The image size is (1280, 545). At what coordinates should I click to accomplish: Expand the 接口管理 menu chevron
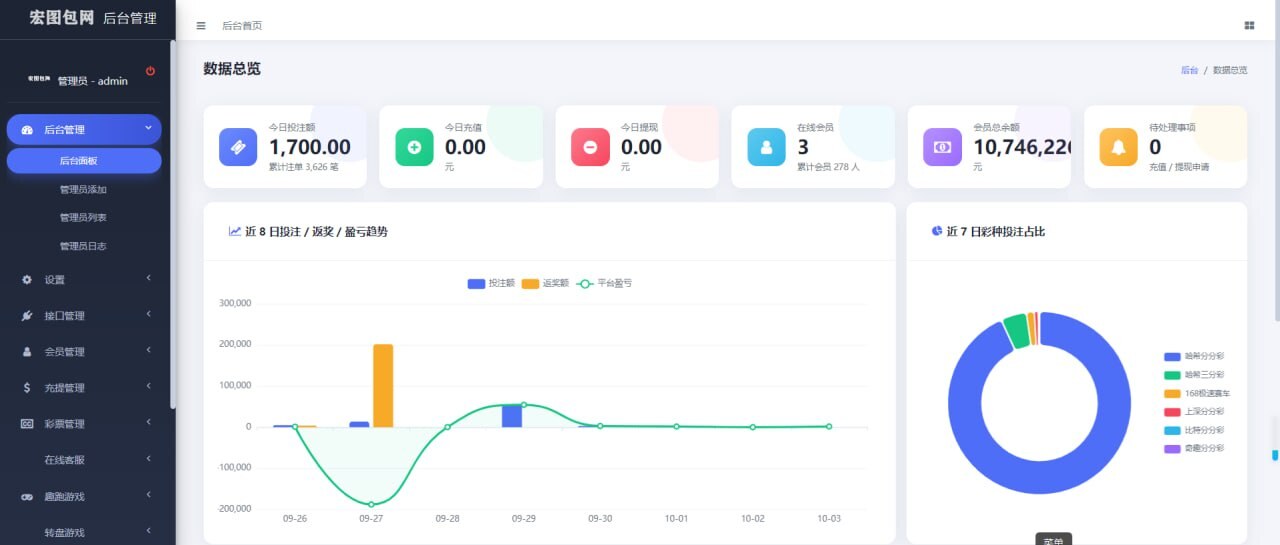[x=148, y=314]
